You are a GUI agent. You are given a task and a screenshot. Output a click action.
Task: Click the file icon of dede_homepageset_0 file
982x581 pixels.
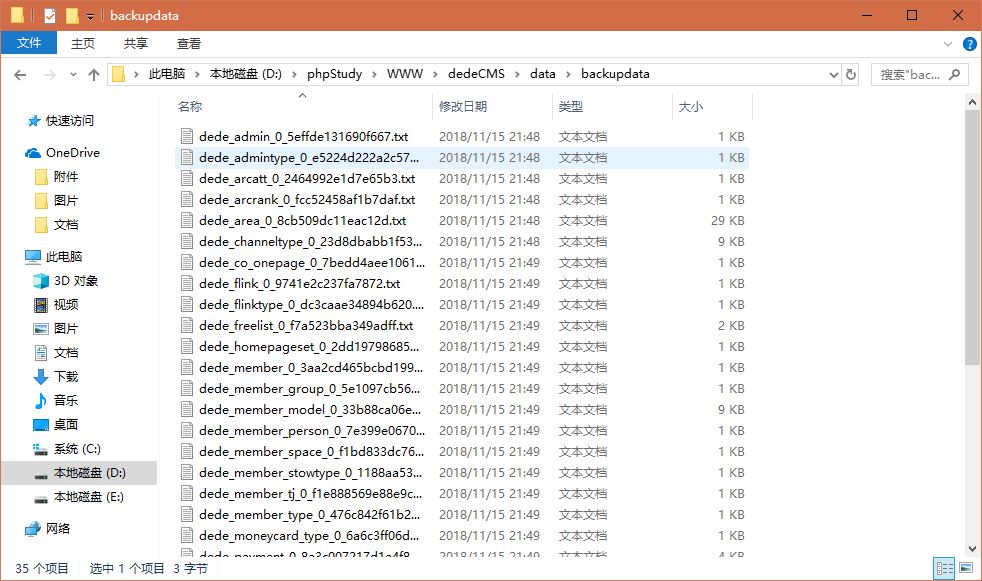click(x=187, y=346)
